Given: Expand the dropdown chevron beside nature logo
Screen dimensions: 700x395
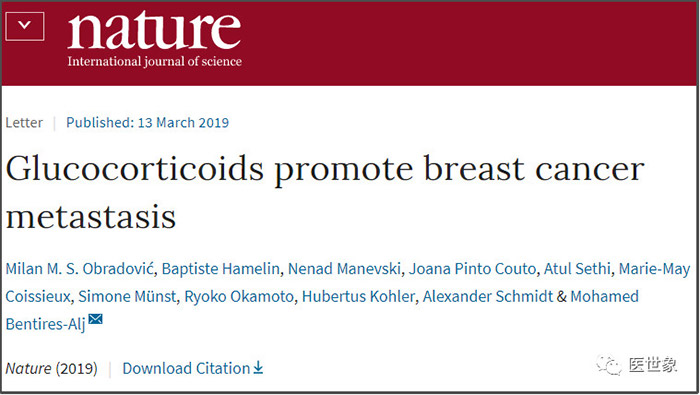Looking at the screenshot, I should (25, 26).
